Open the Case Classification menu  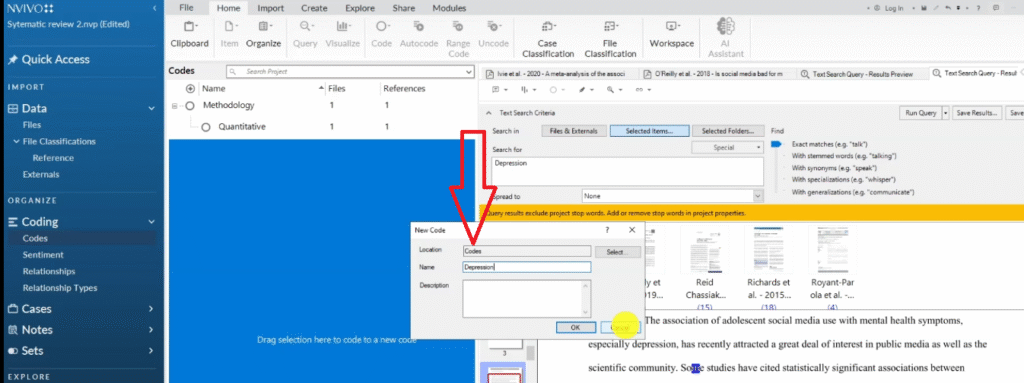548,39
